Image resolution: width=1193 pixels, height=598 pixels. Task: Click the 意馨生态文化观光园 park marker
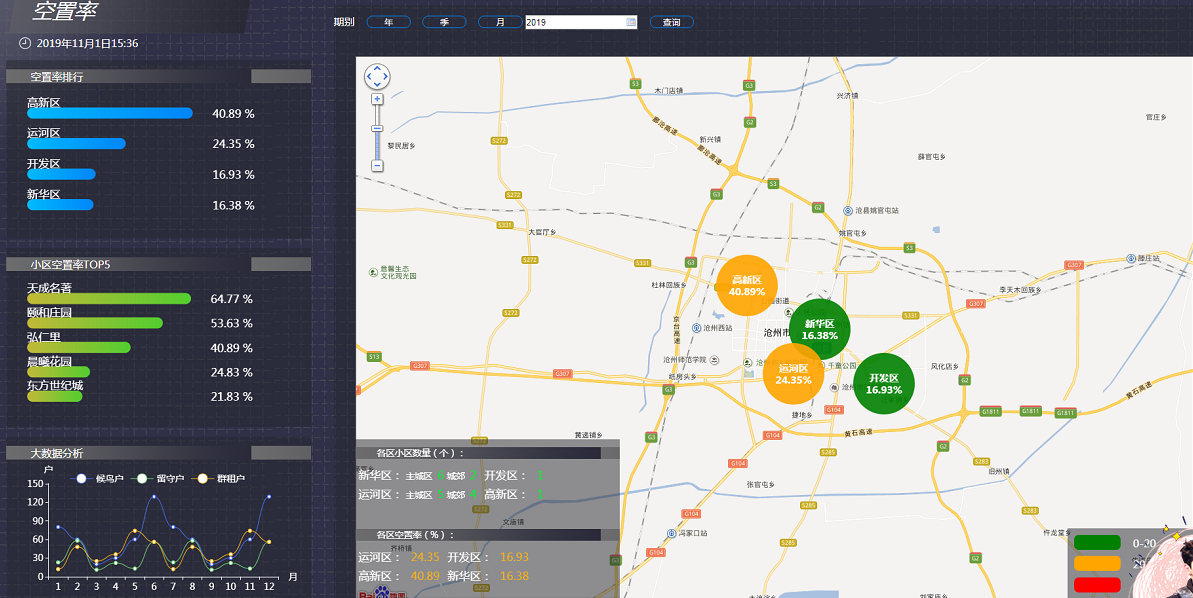coord(373,272)
